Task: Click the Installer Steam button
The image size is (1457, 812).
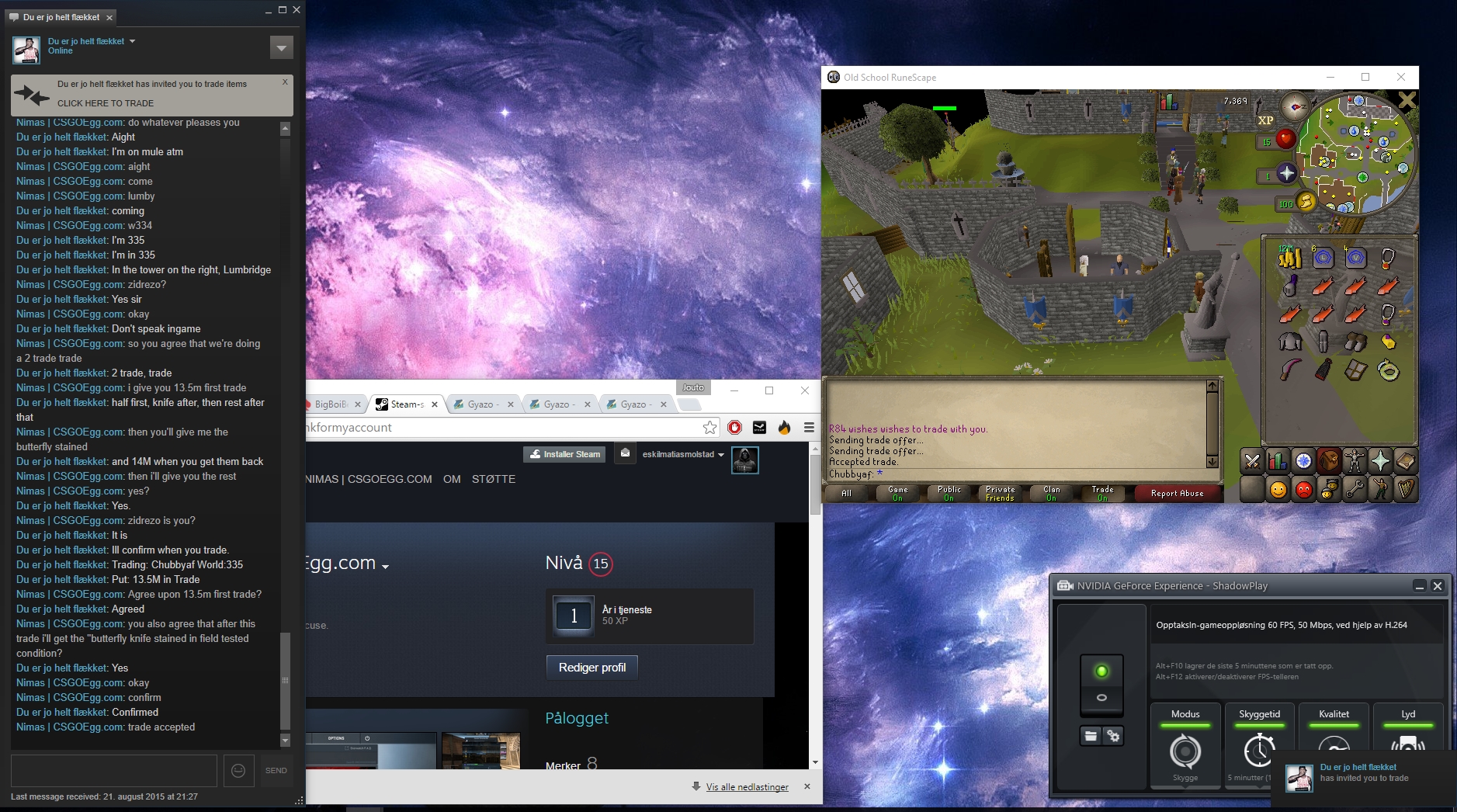Action: (565, 454)
